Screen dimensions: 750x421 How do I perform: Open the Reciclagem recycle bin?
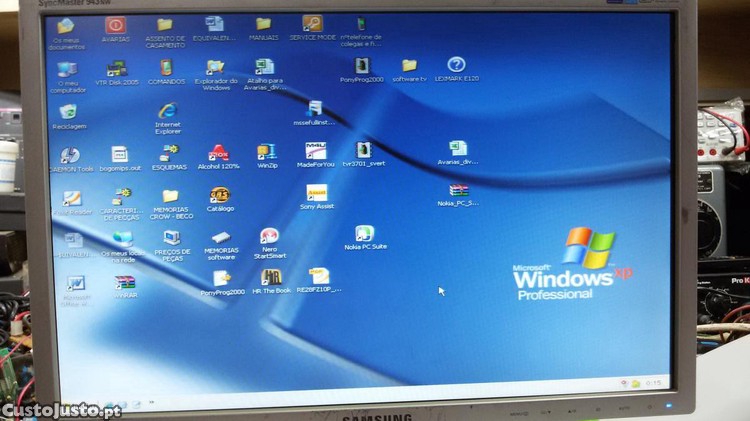pos(68,112)
